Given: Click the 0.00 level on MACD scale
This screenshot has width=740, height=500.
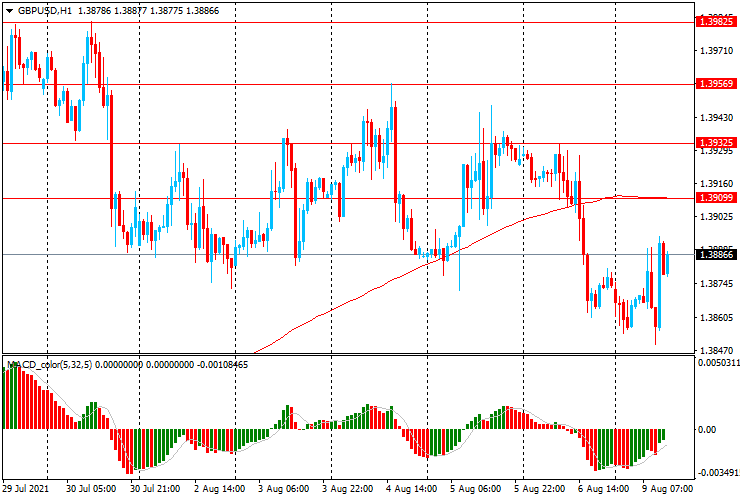Looking at the screenshot, I should [706, 429].
